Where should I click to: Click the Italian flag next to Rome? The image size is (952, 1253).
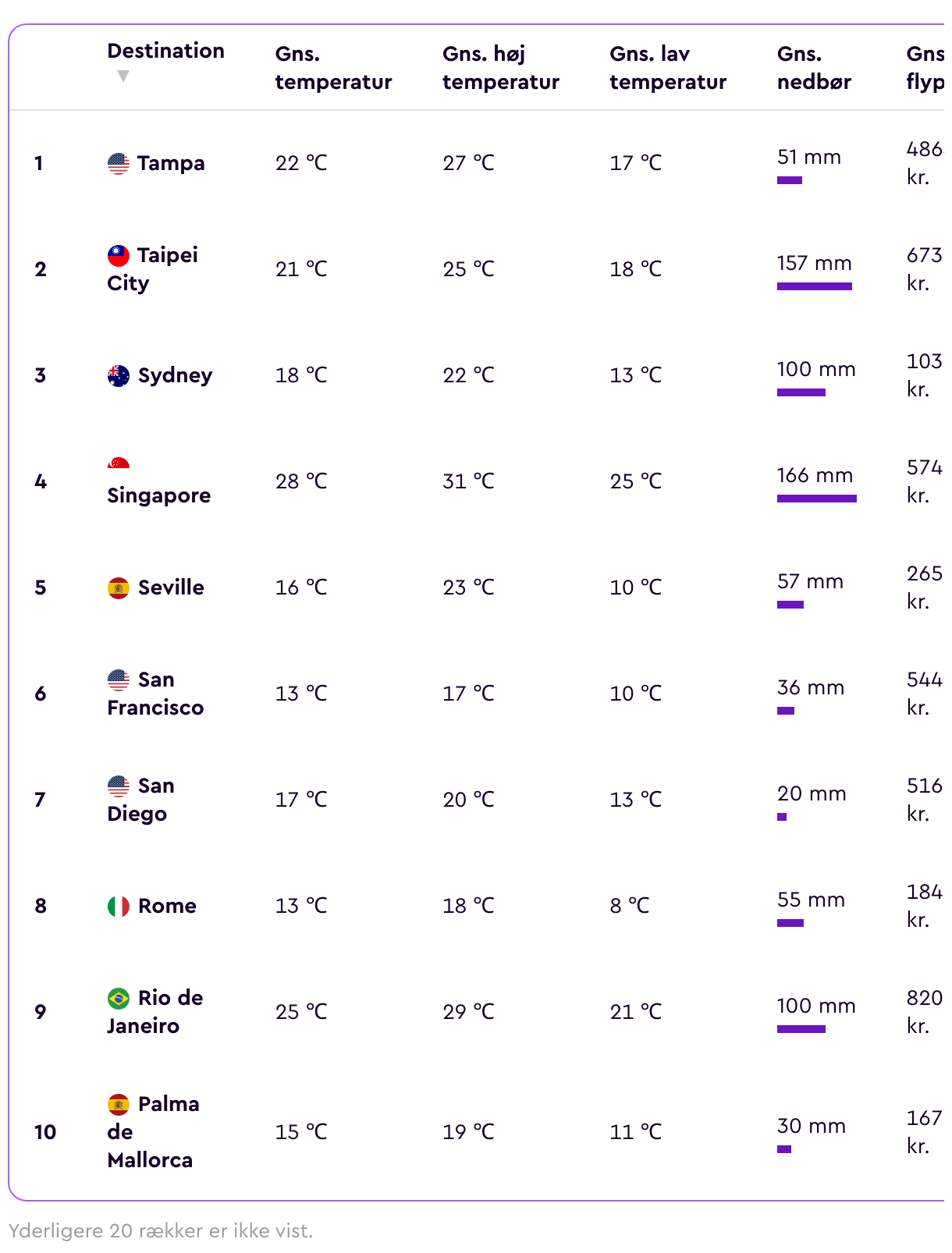click(x=119, y=906)
